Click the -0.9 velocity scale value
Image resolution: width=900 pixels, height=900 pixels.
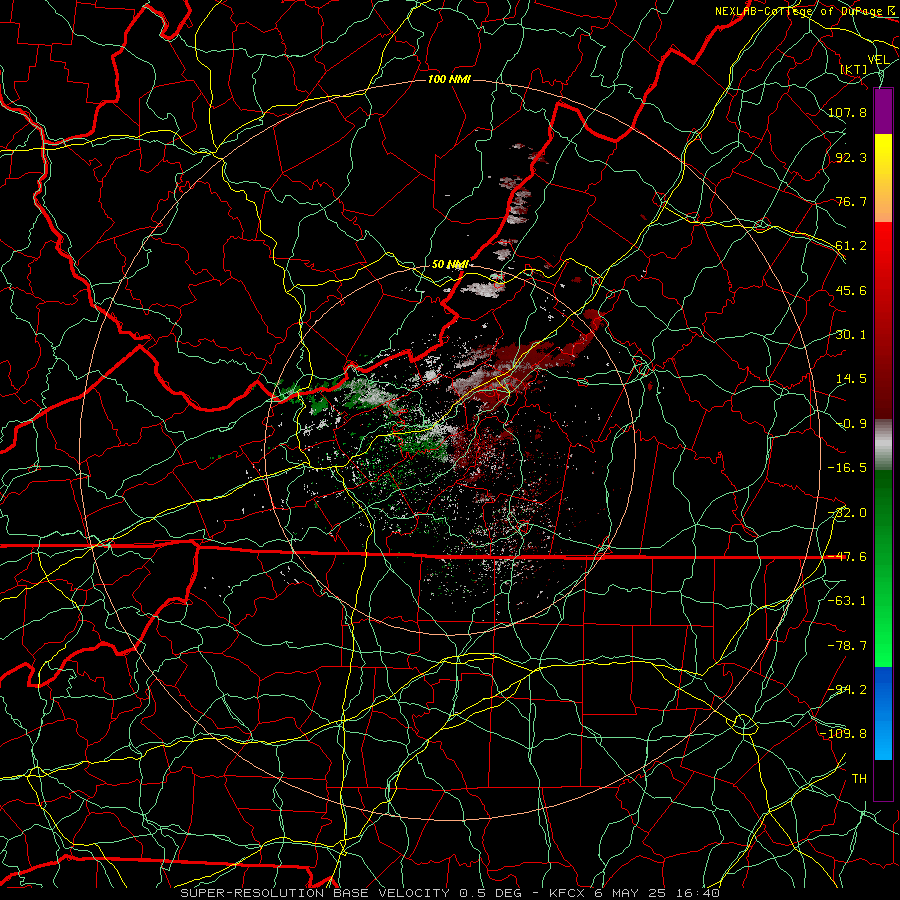coord(851,424)
